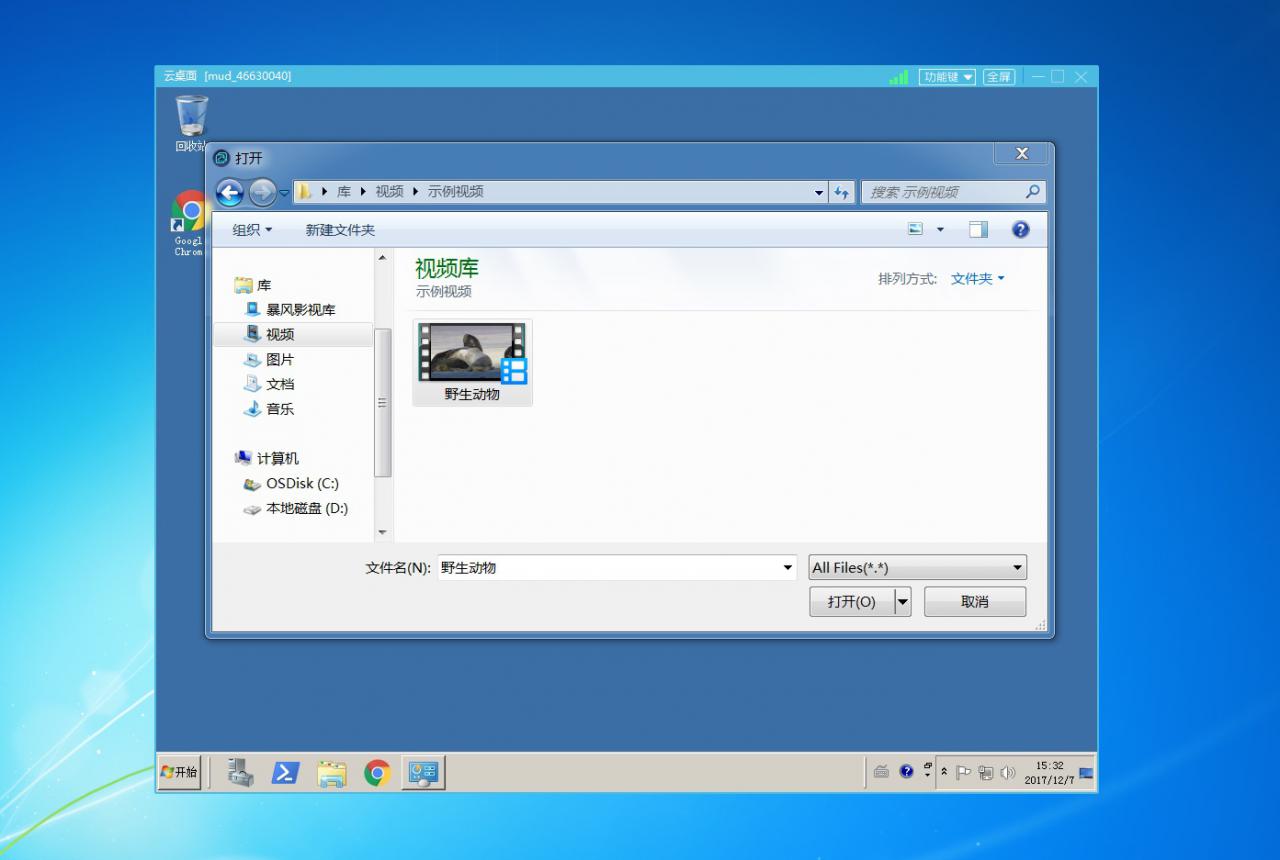Click the volume speaker tray icon
This screenshot has height=860, width=1280.
tap(1007, 772)
